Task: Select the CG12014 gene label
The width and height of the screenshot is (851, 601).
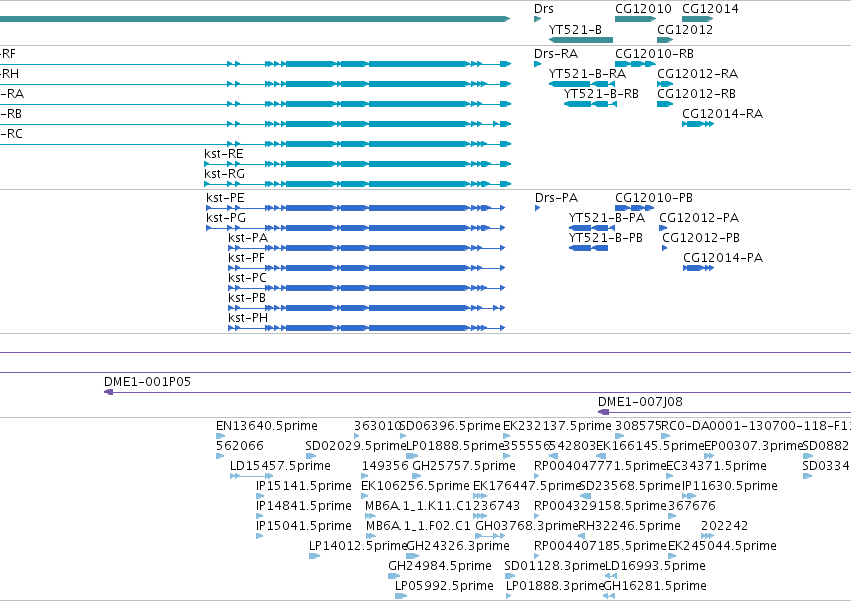Action: pos(710,9)
